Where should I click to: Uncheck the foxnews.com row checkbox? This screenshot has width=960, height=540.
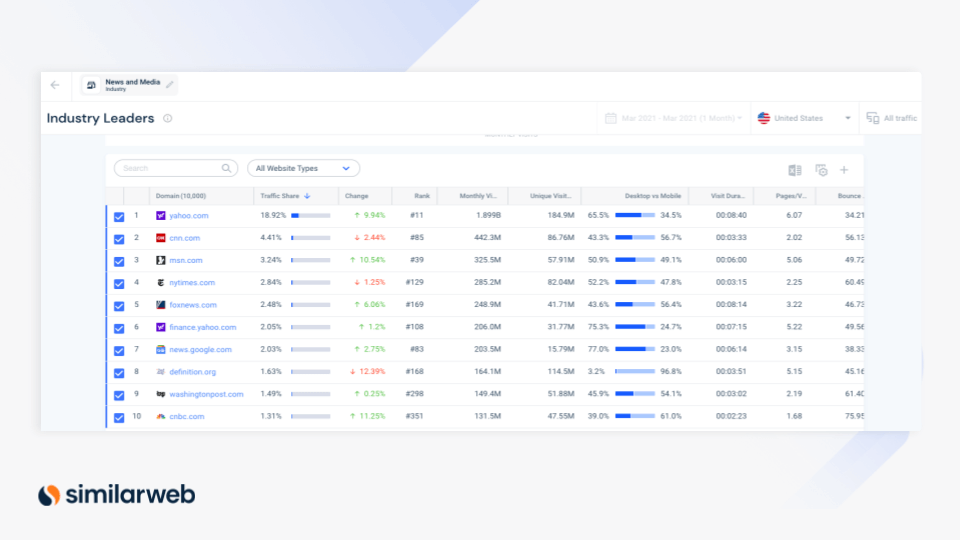click(119, 306)
